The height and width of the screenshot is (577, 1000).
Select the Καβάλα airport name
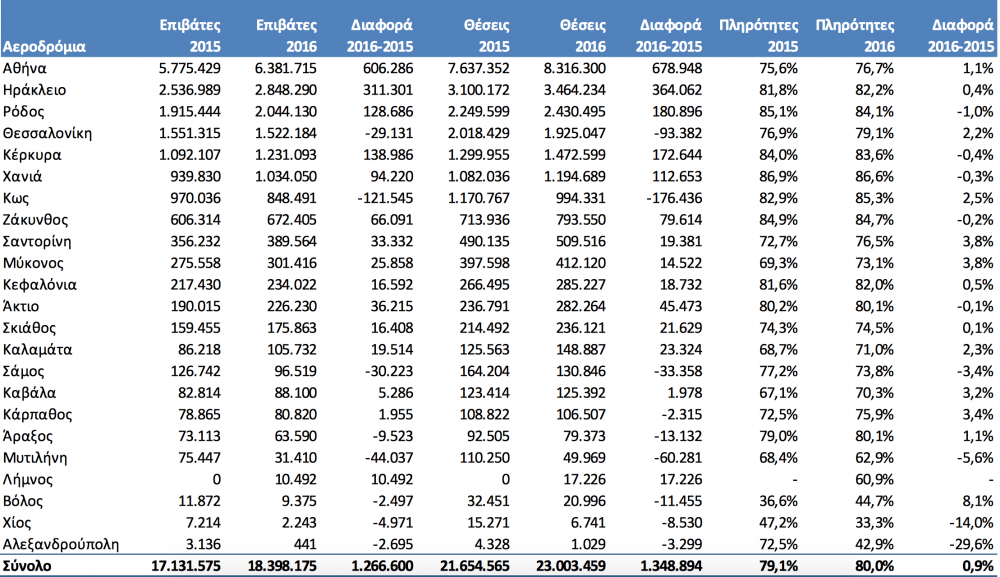point(29,393)
